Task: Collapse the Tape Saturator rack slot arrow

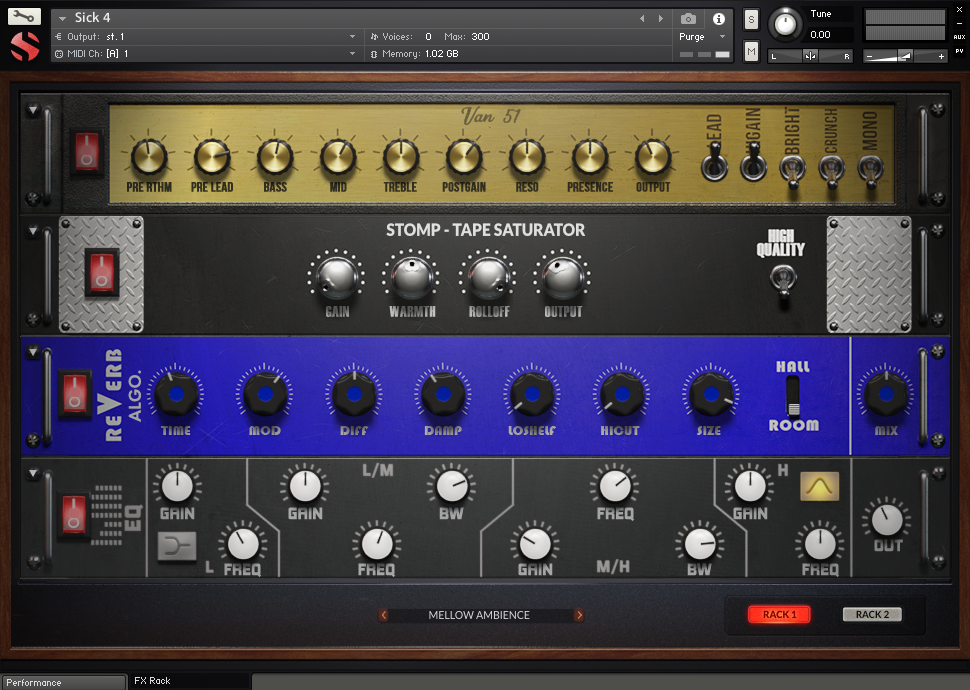Action: tap(33, 231)
